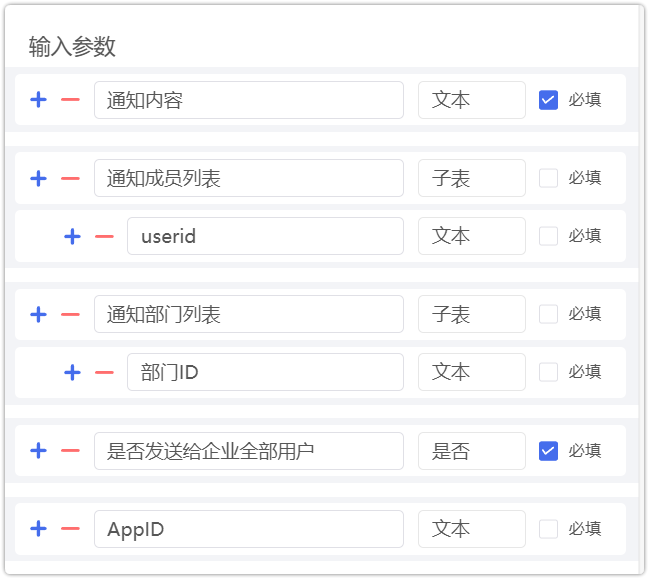Open the 是否 type selector

pos(471,450)
